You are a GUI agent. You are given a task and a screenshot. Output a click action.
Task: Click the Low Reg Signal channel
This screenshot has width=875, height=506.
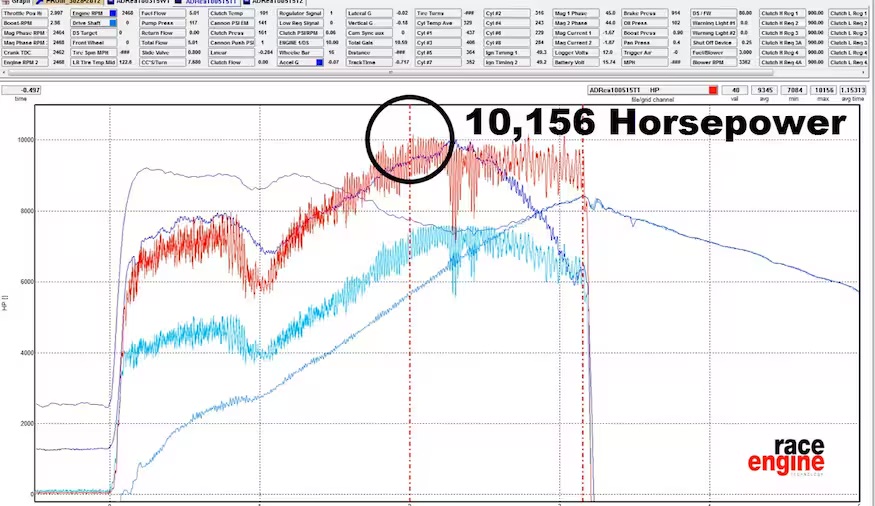[300, 23]
